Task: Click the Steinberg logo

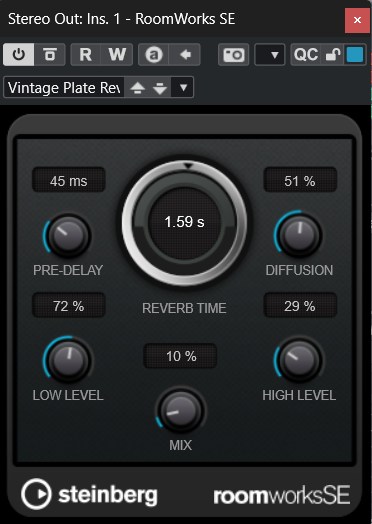Action: pyautogui.click(x=89, y=494)
